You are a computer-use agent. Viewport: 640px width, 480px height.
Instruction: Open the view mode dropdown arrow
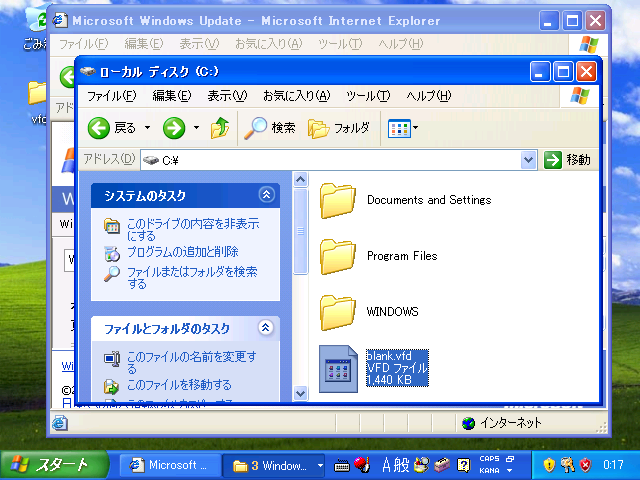tap(416, 128)
